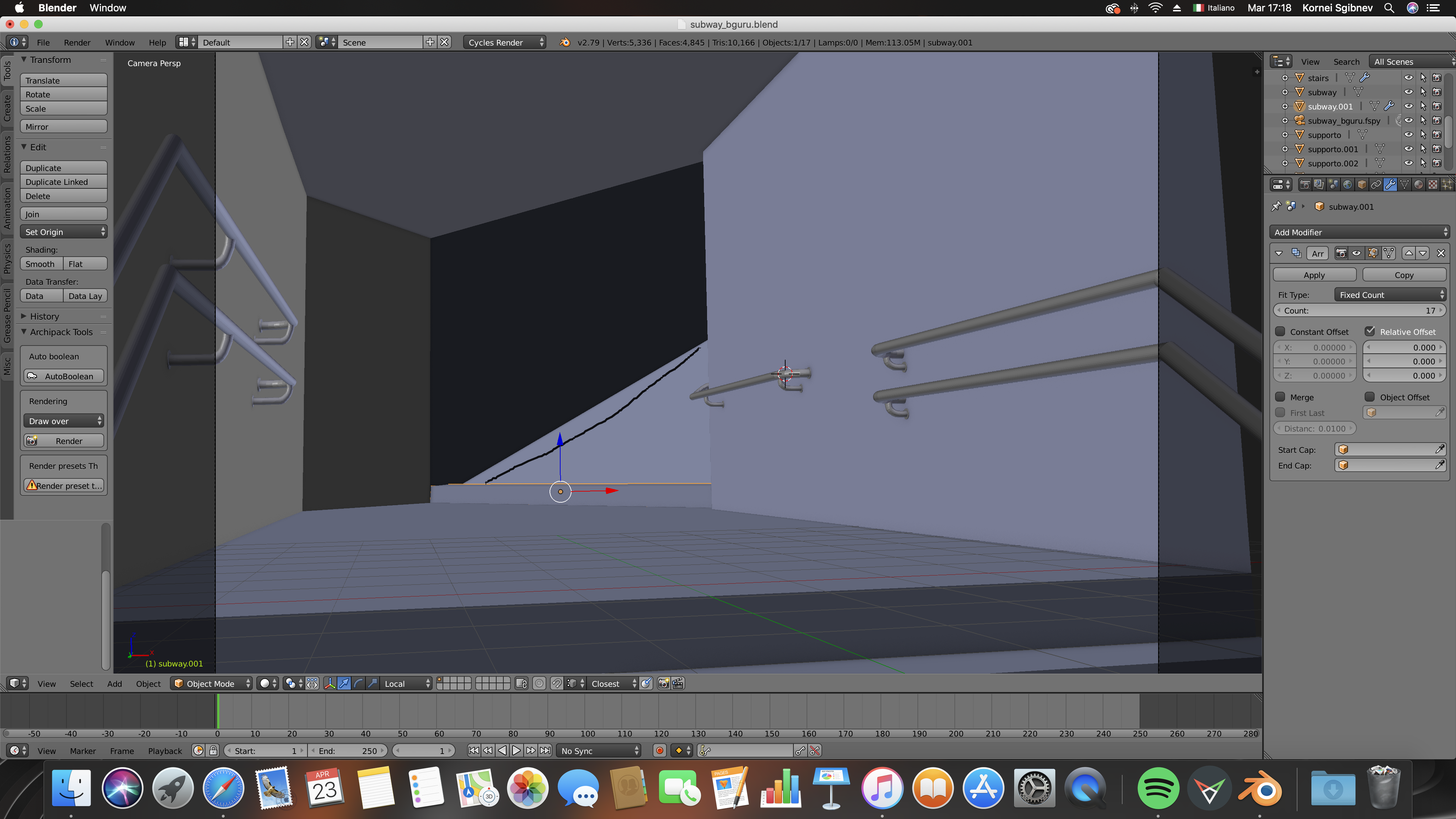The height and width of the screenshot is (819, 1456).
Task: Enable the Constant Offset checkbox
Action: (1281, 332)
